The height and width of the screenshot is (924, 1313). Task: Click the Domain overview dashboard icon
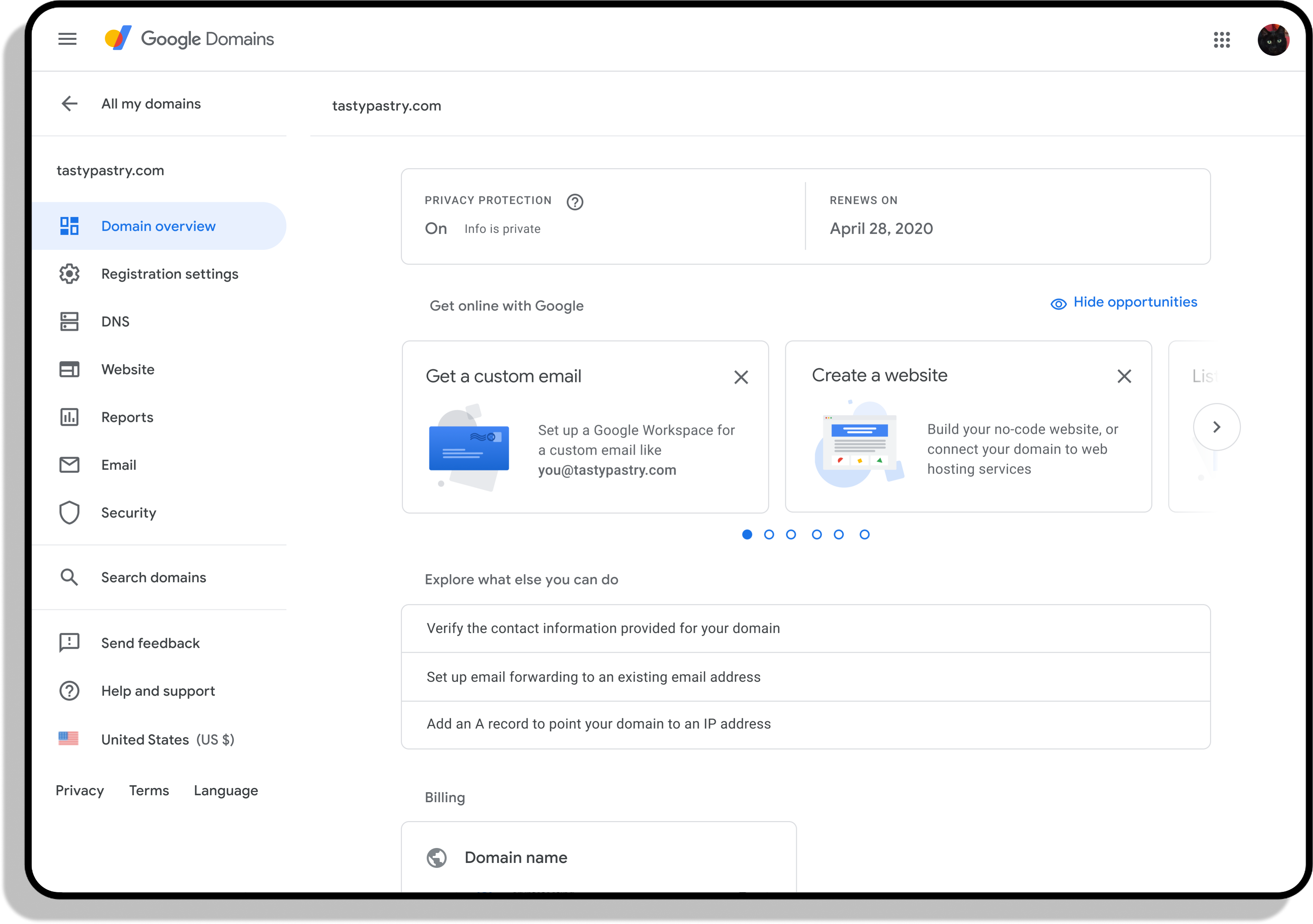click(69, 226)
